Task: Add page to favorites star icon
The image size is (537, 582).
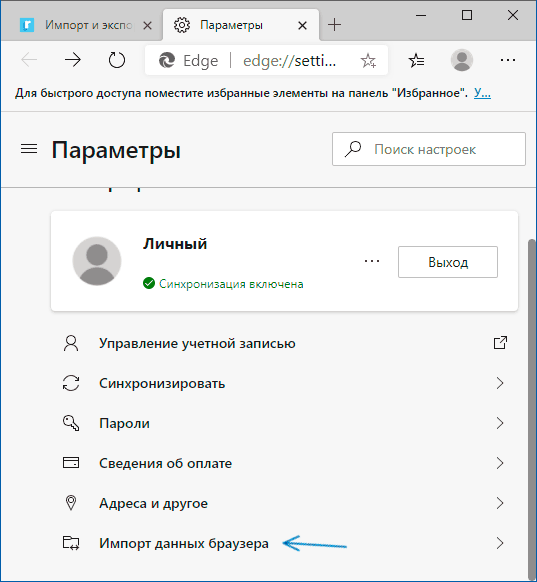Action: coord(368,61)
